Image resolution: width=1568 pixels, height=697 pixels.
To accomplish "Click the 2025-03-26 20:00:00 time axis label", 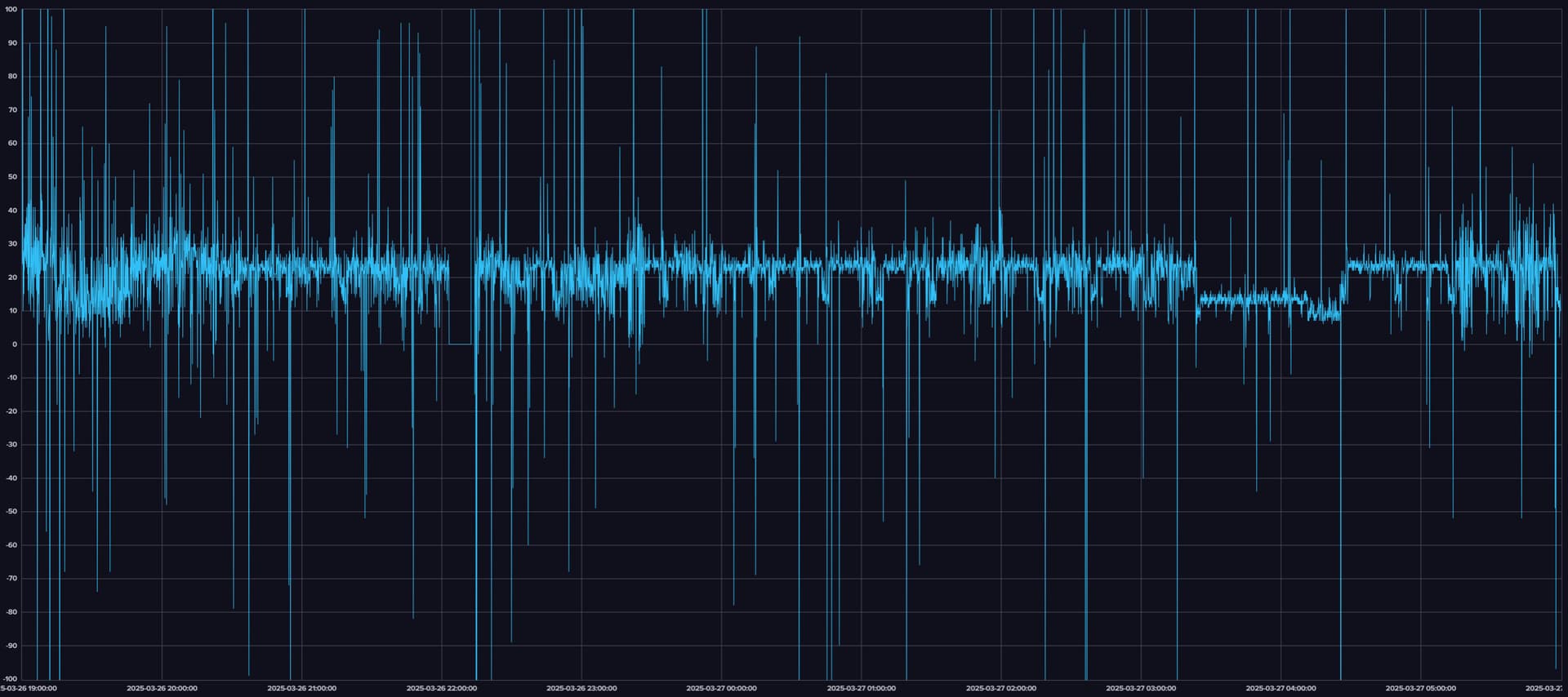I will click(x=162, y=689).
